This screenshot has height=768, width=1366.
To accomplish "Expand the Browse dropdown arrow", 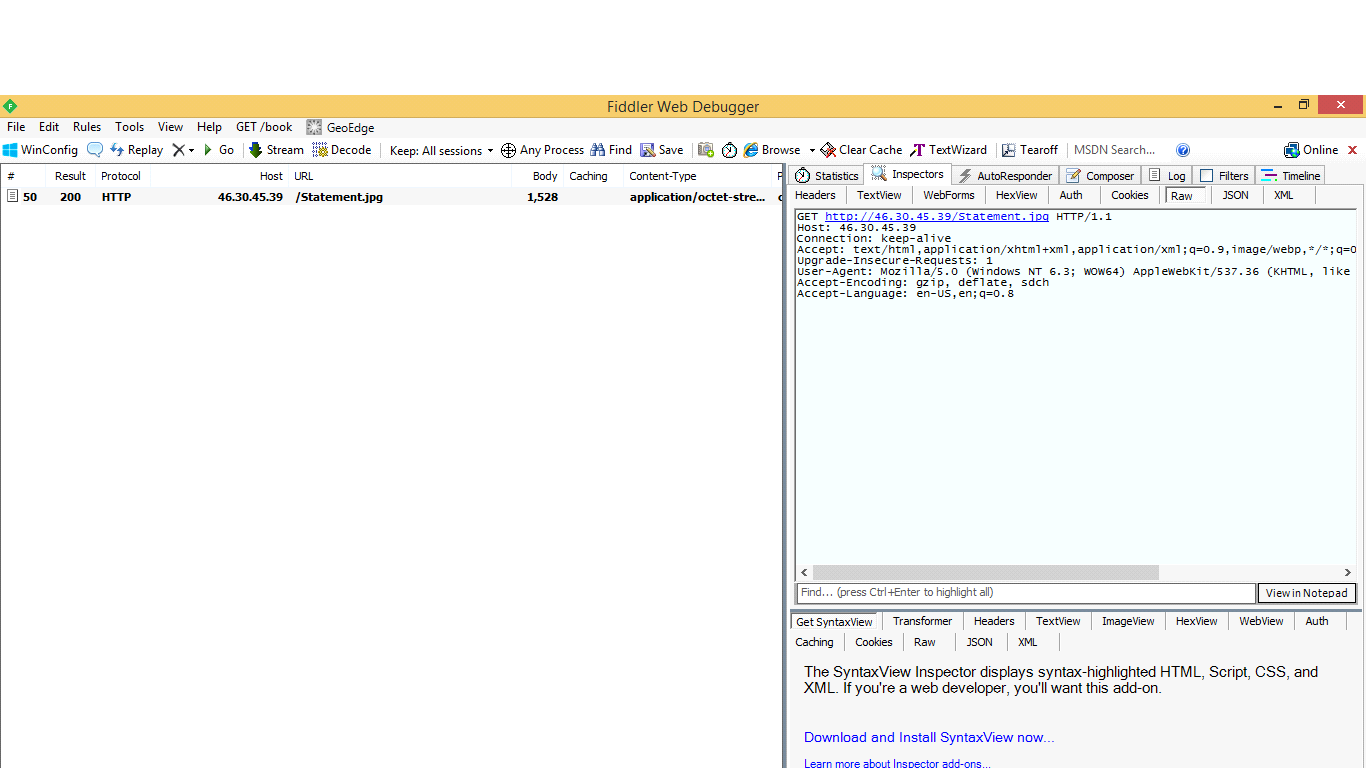I will pos(812,151).
